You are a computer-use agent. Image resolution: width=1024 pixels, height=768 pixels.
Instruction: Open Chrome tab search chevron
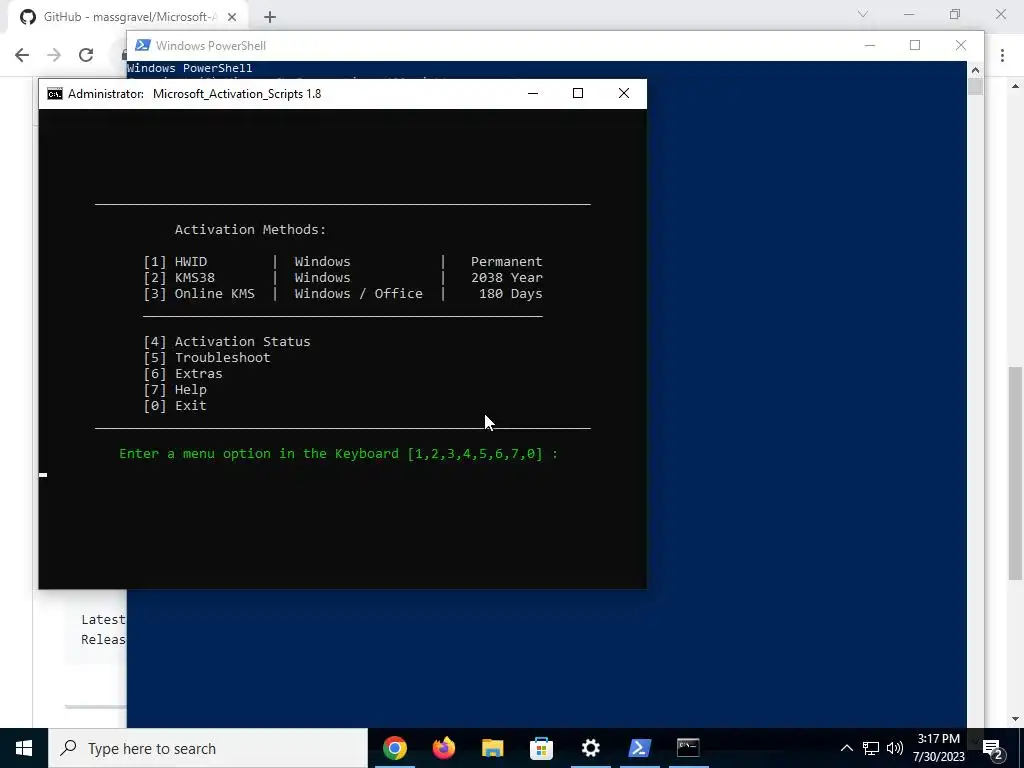(x=863, y=14)
